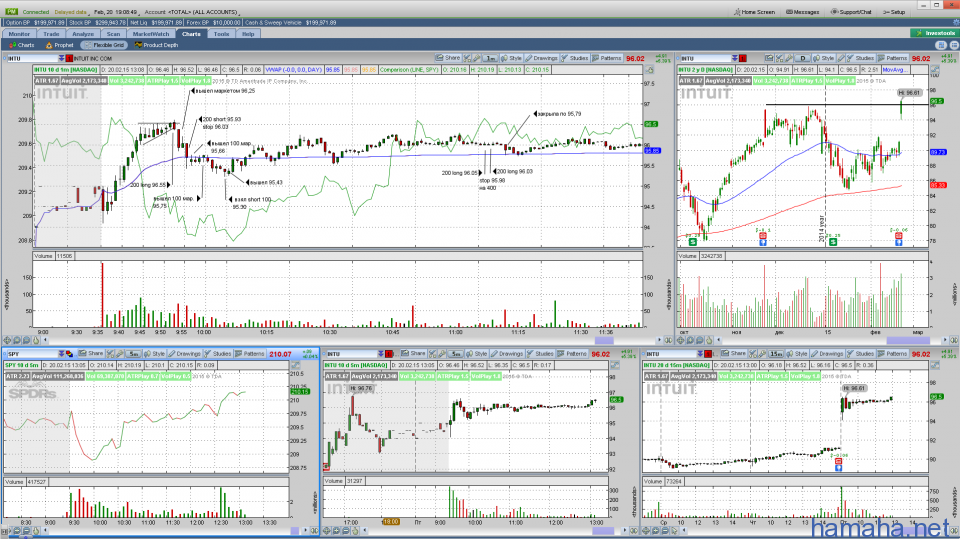Open Style in the INTU 15m chart

pos(797,353)
